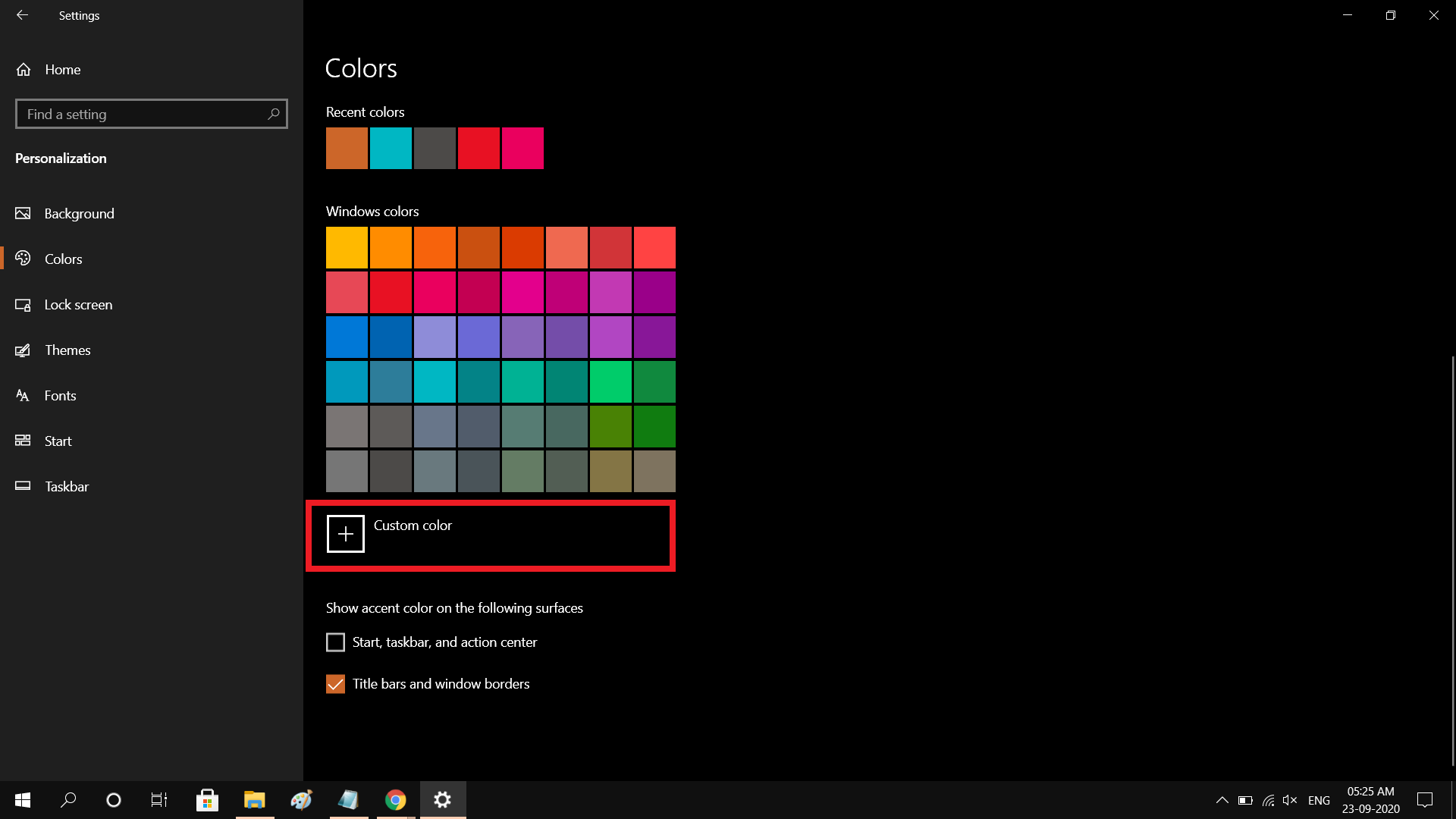Click the back arrow to leave Settings page
Viewport: 1456px width, 819px height.
click(x=22, y=15)
